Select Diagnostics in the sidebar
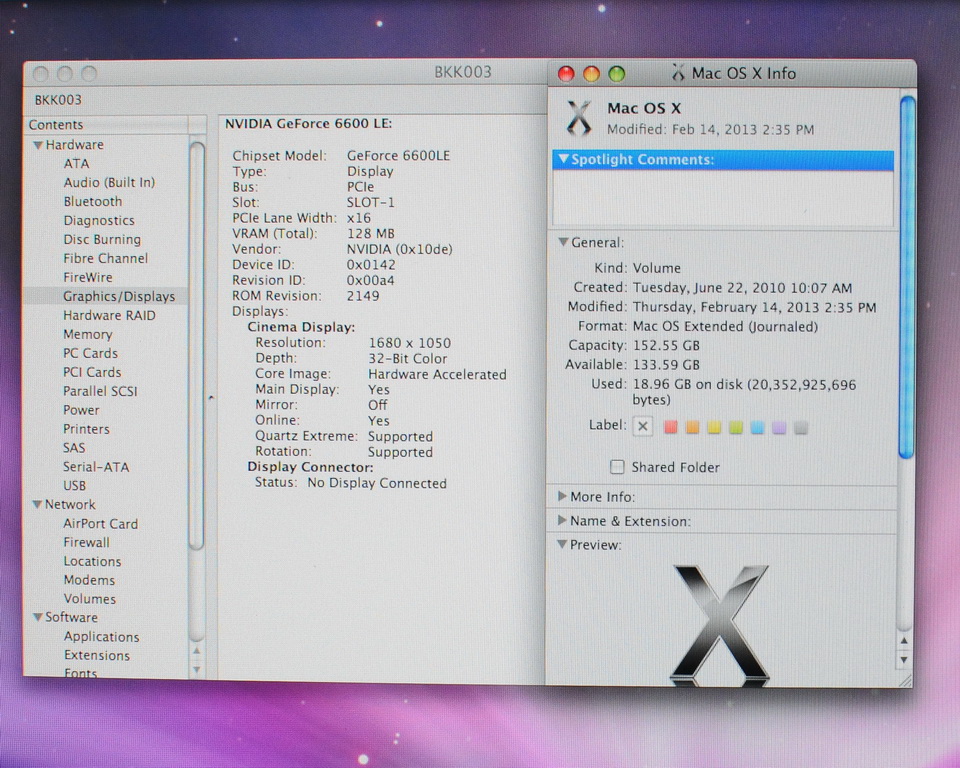 (x=99, y=220)
